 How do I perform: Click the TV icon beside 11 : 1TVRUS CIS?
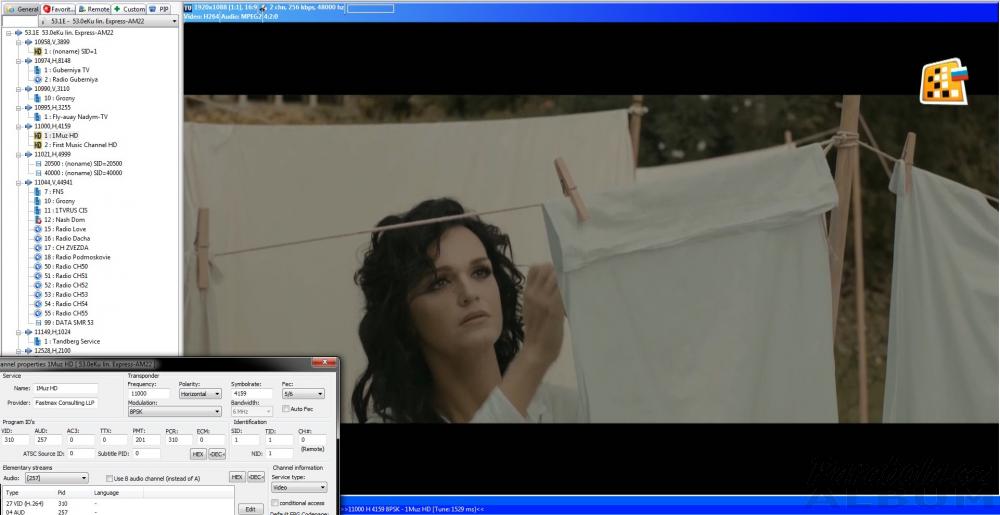point(38,210)
